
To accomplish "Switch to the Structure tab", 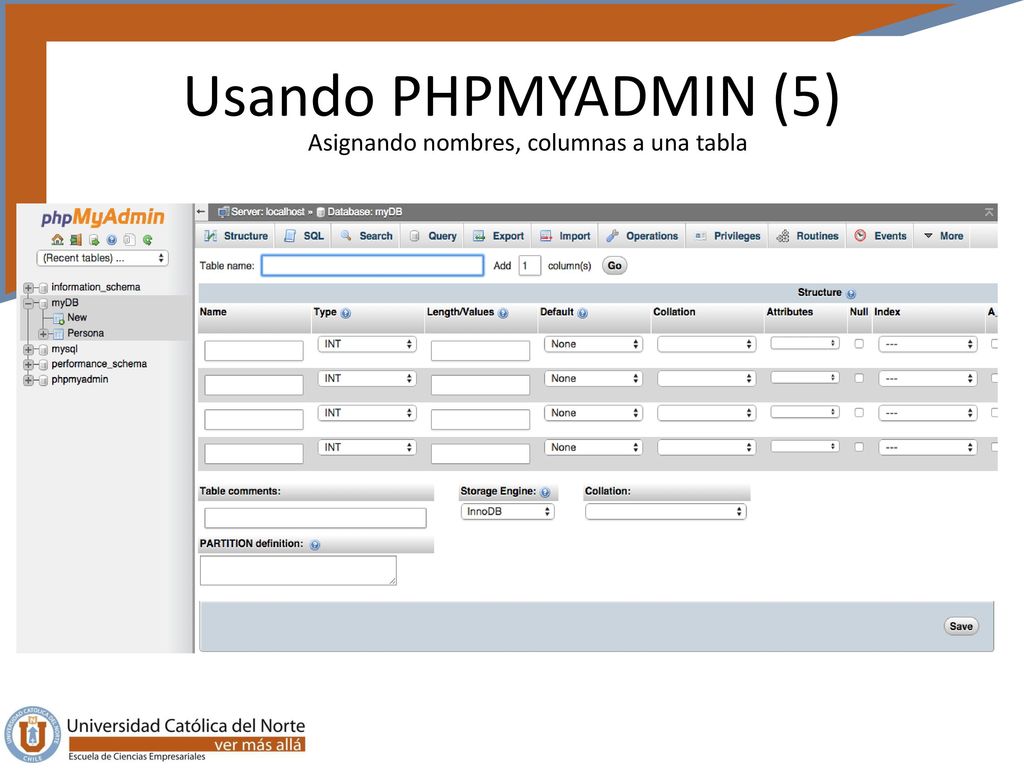I will (236, 236).
